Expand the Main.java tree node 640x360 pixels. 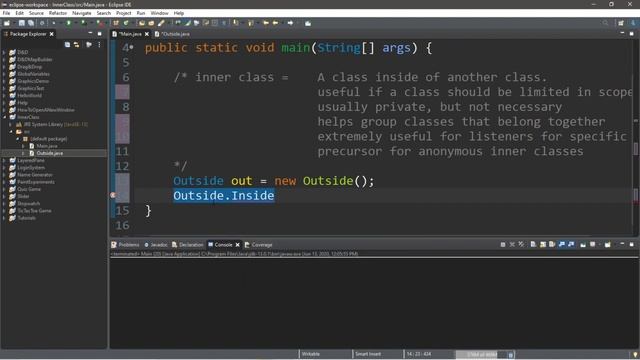pos(24,146)
